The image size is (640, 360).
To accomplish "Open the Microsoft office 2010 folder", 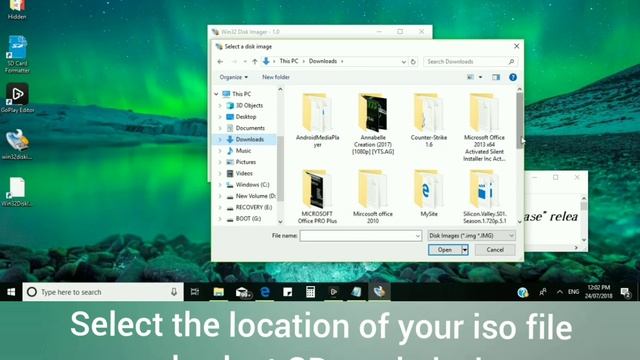I will click(373, 196).
